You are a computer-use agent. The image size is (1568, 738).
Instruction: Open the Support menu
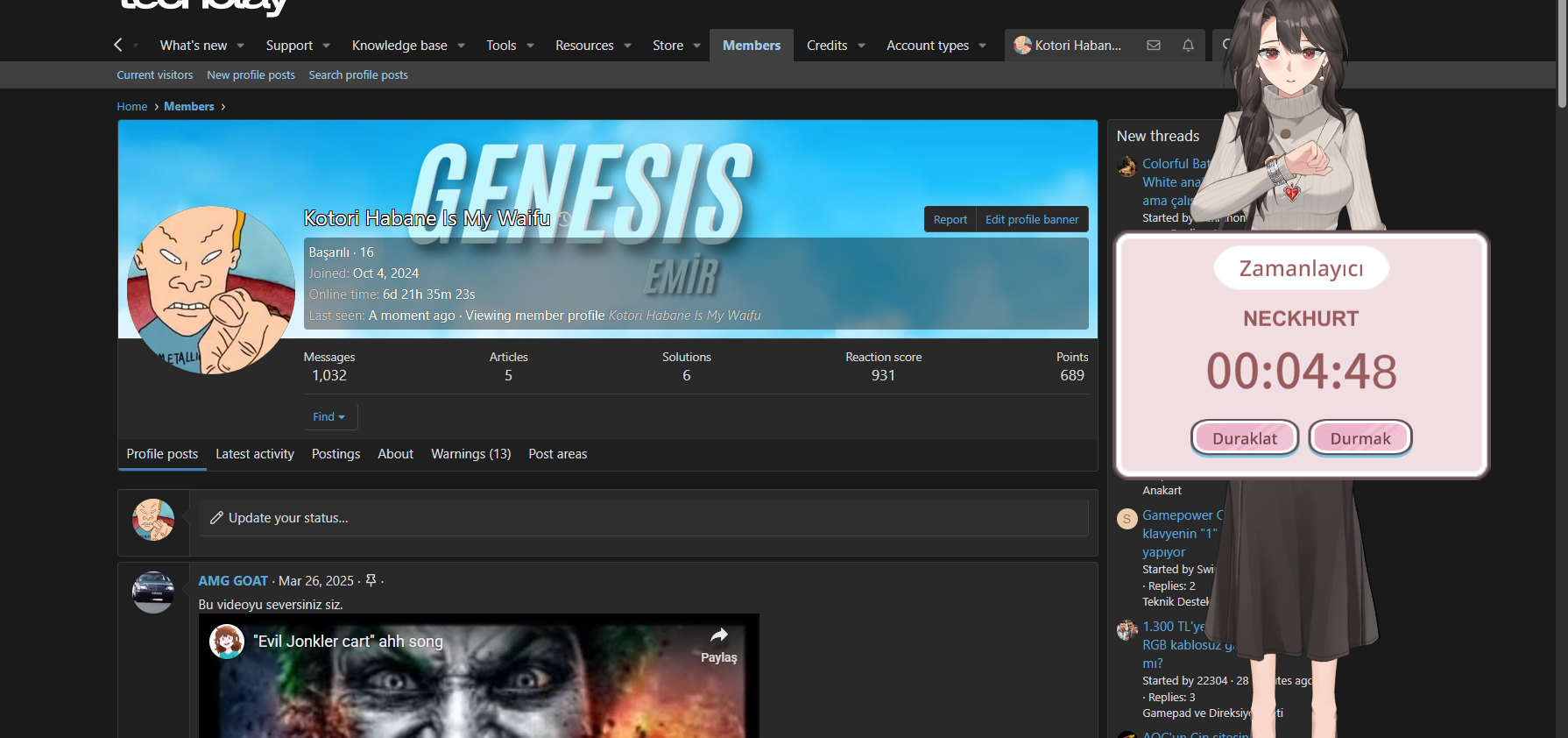click(289, 46)
